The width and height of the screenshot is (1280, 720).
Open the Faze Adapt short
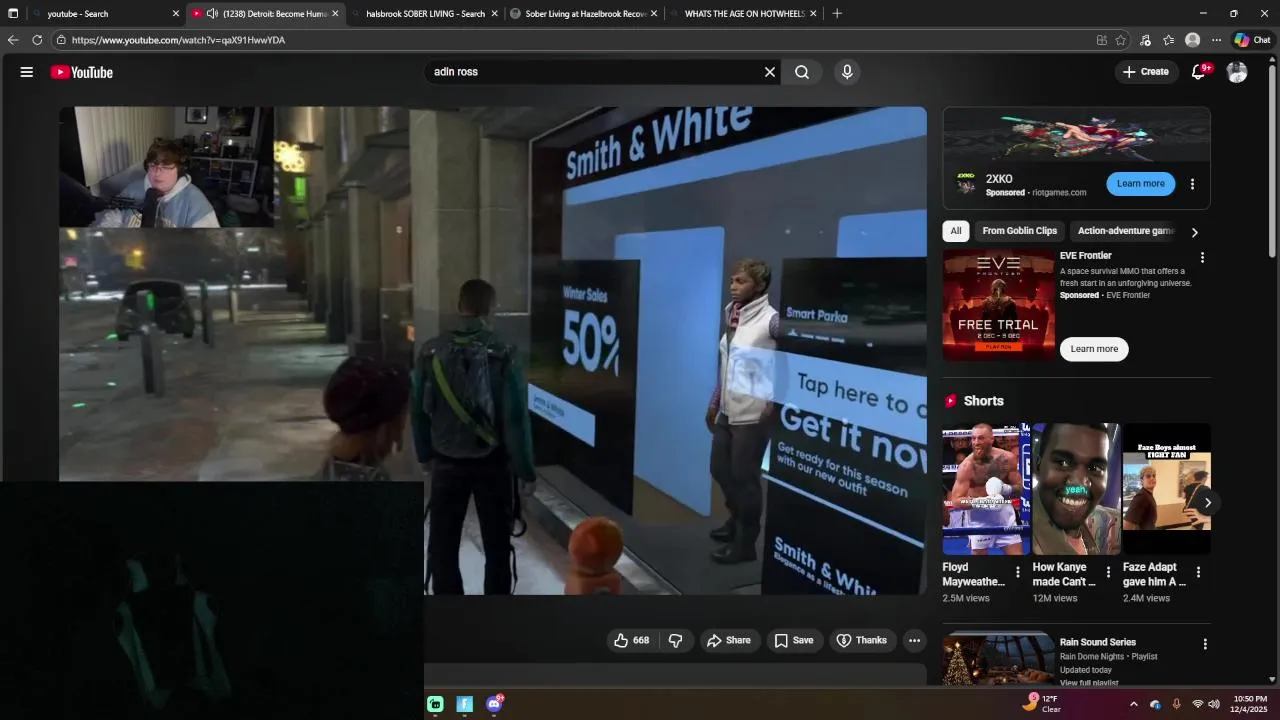(x=1166, y=489)
